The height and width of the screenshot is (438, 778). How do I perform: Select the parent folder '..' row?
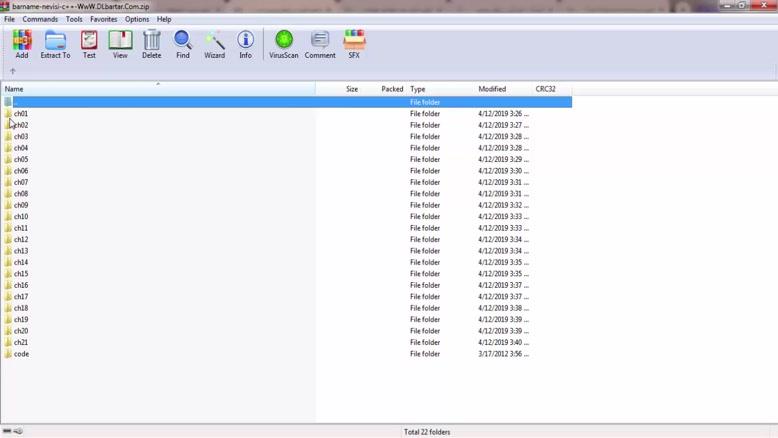(x=15, y=102)
